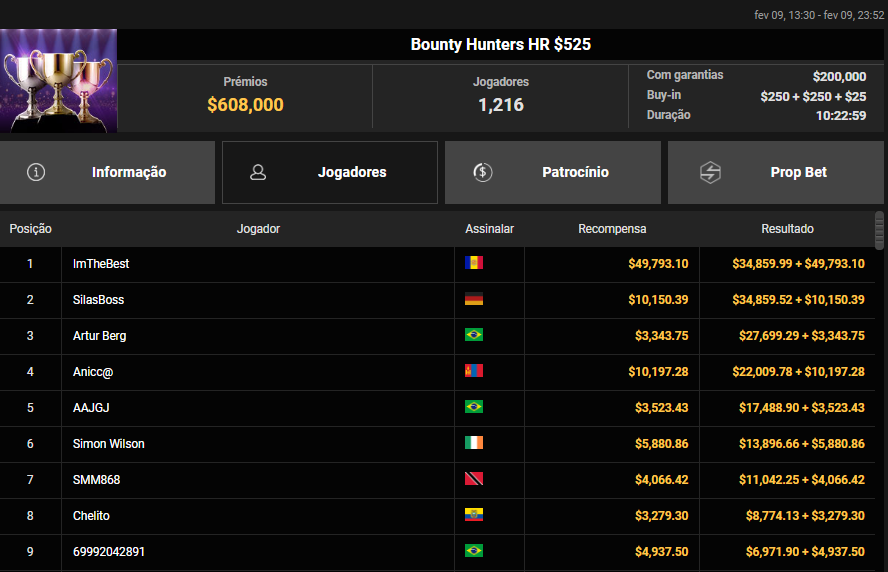Click the Com garantias label
The width and height of the screenshot is (888, 572).
[x=685, y=75]
